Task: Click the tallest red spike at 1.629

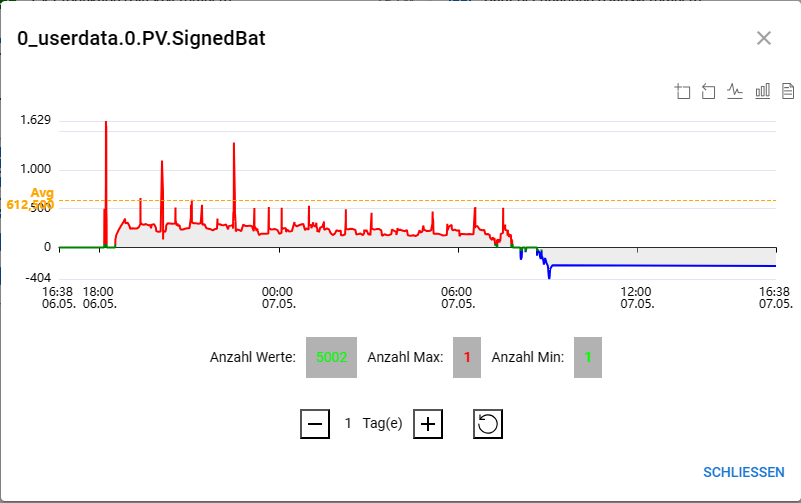Action: coord(106,124)
